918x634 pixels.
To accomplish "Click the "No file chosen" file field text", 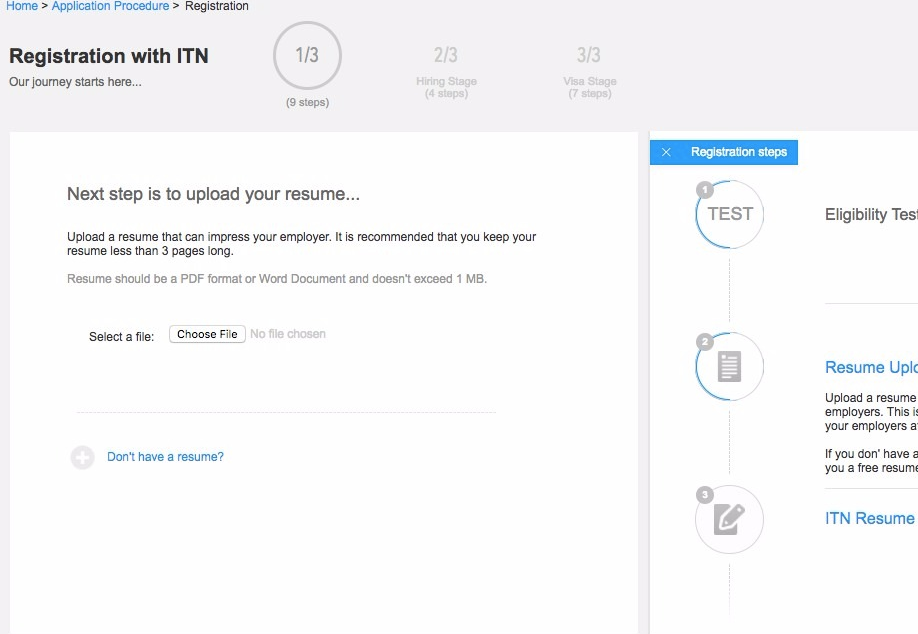I will (288, 334).
